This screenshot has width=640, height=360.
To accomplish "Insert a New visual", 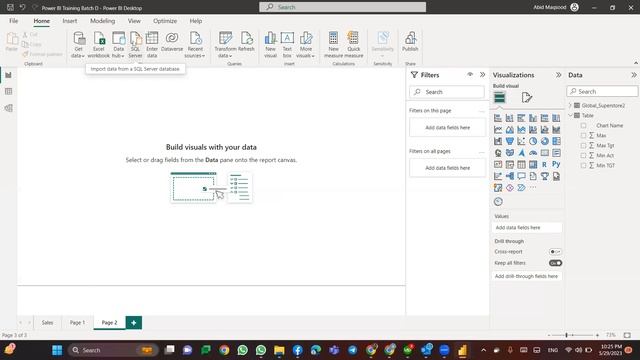I will 270,44.
